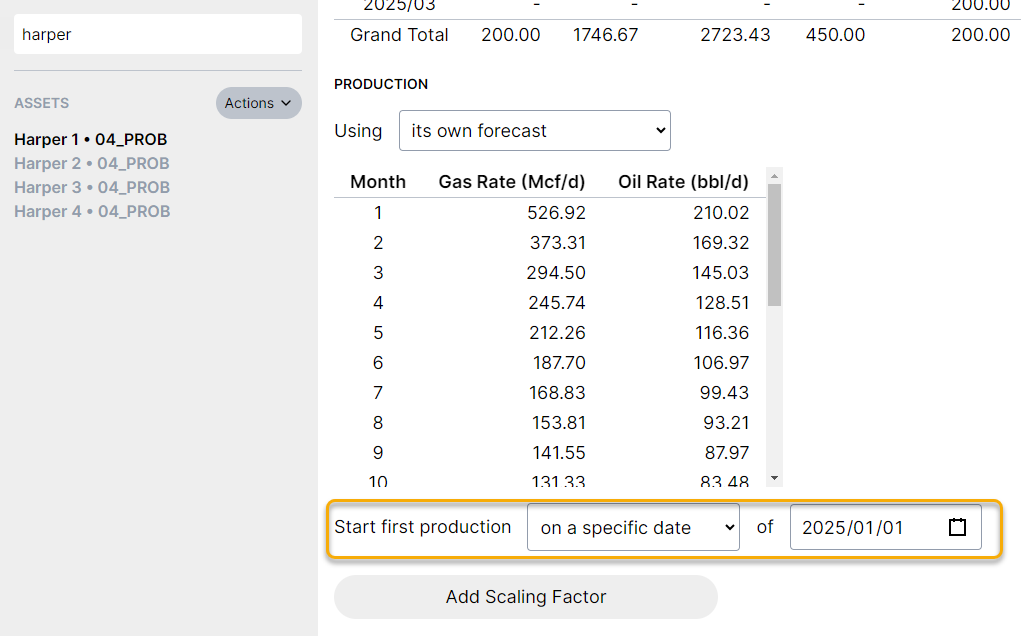Click the Oil Rate (bbl/d) column header
1021x636 pixels.
coord(683,182)
